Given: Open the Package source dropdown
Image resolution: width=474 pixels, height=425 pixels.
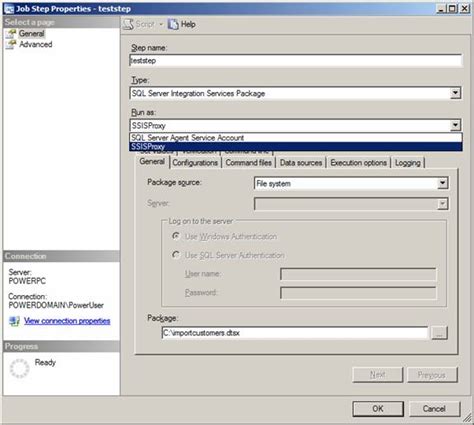Looking at the screenshot, I should (x=443, y=183).
